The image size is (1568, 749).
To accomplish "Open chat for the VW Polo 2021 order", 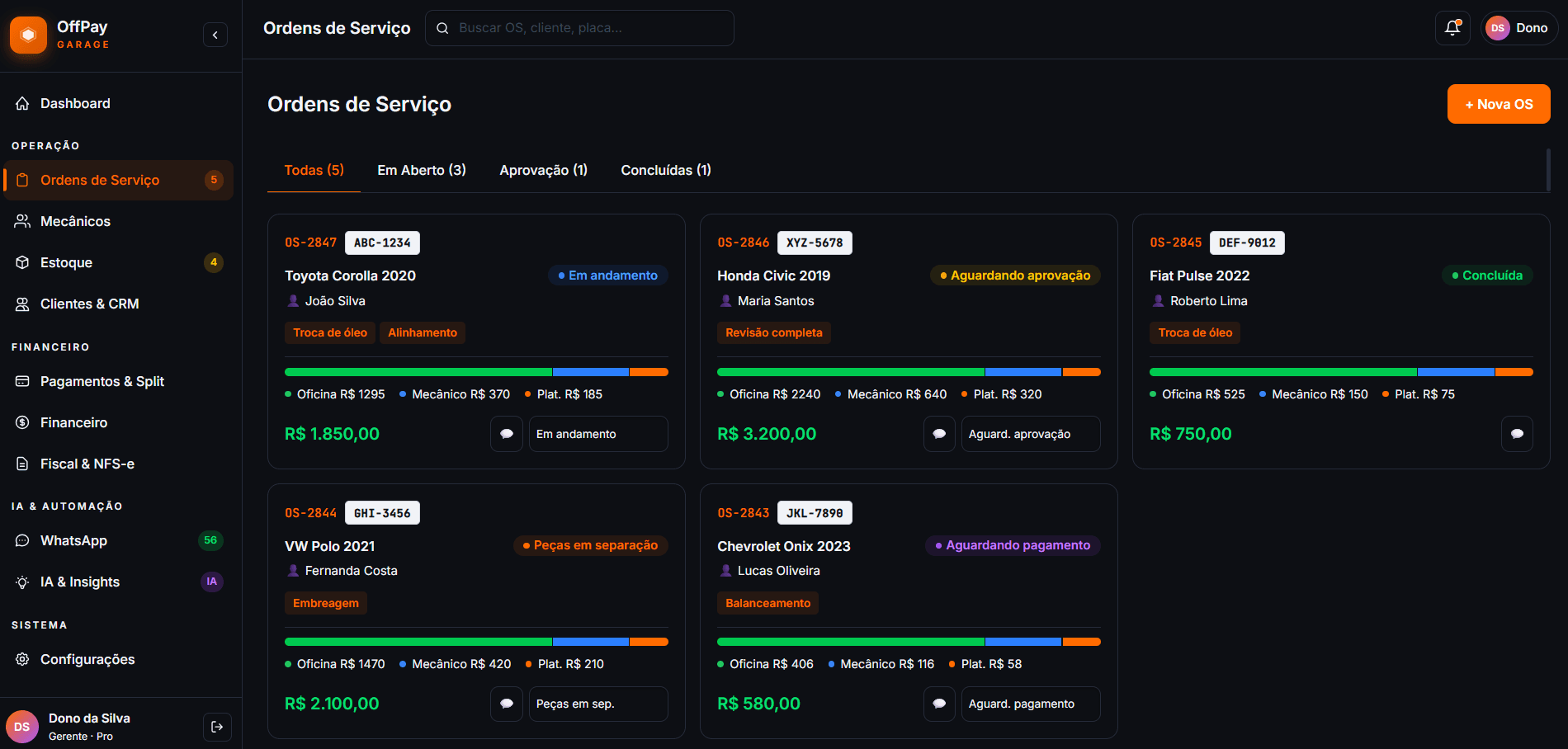I will 507,704.
